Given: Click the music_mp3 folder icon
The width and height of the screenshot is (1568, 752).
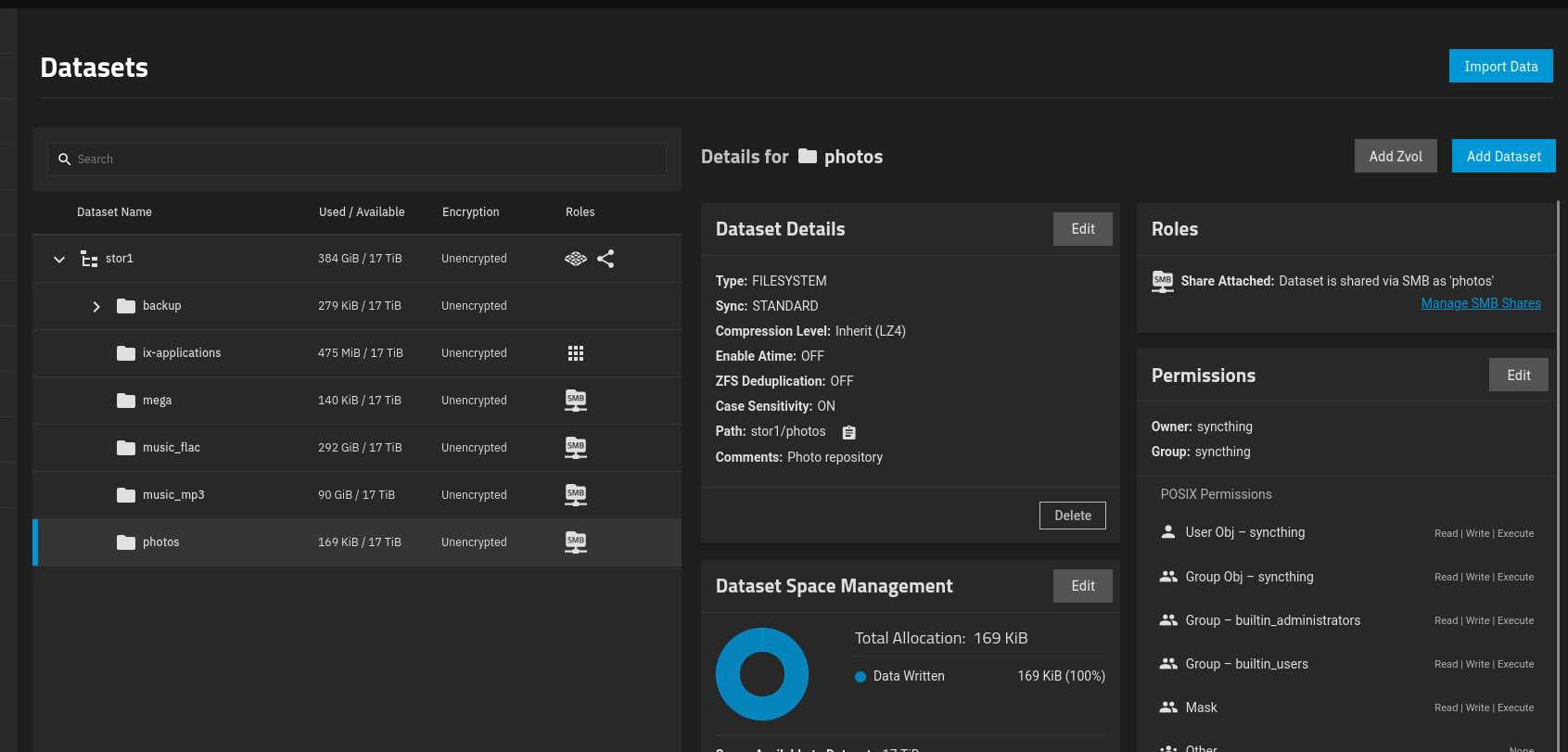Looking at the screenshot, I should coord(126,495).
